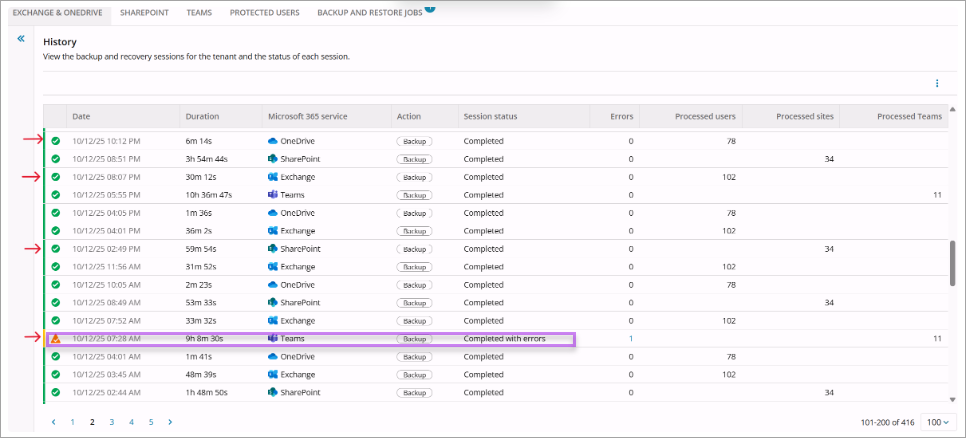Jump to page 3 in pagination
This screenshot has height=438, width=966.
(x=111, y=422)
